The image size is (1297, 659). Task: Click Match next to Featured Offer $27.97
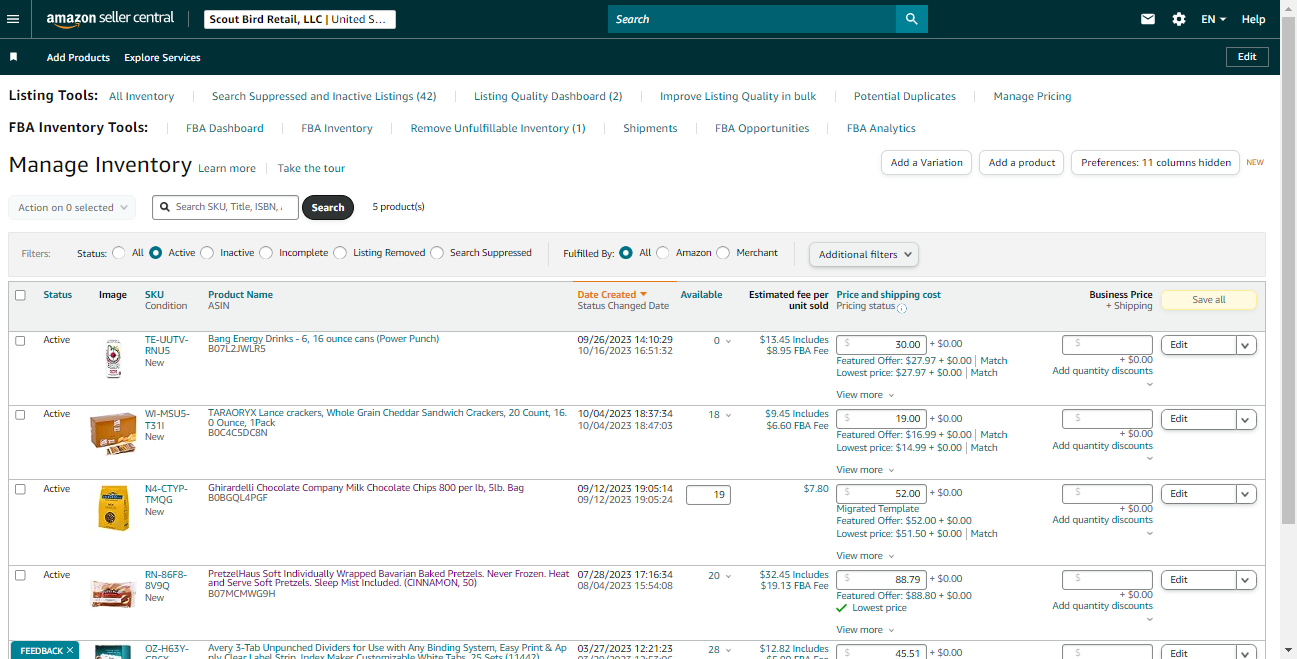[994, 360]
